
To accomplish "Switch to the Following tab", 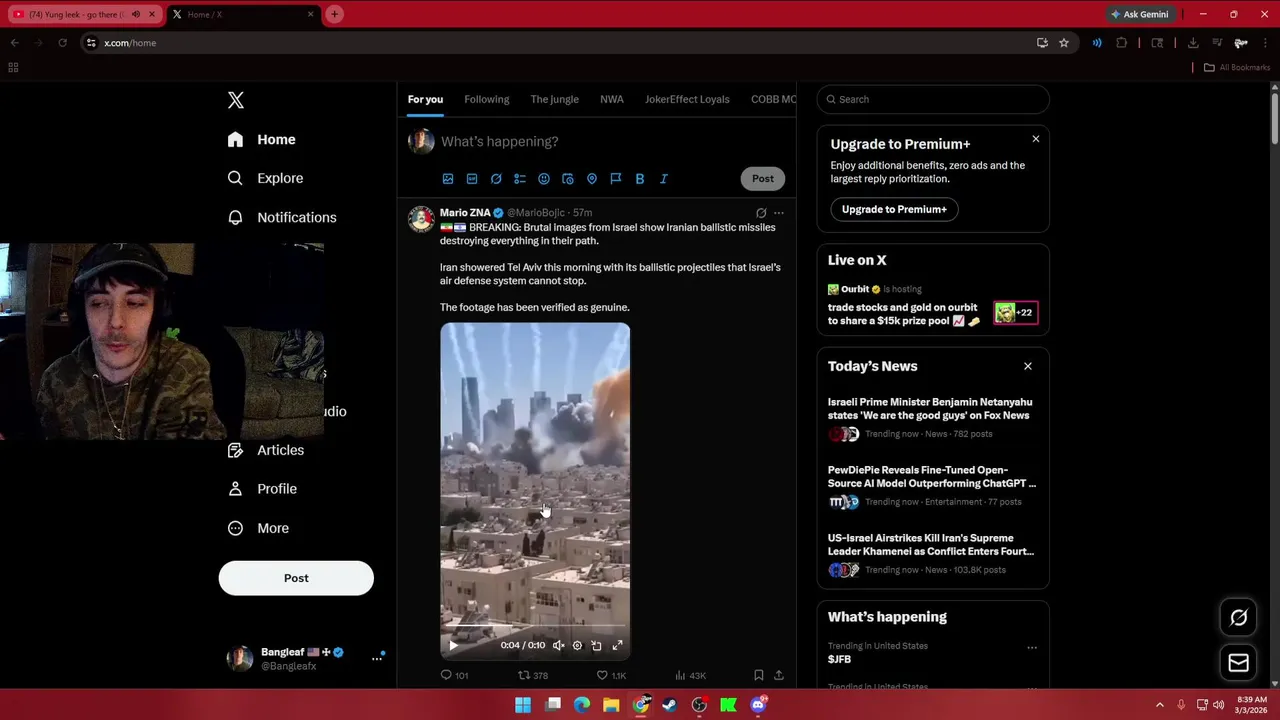I will click(x=486, y=99).
